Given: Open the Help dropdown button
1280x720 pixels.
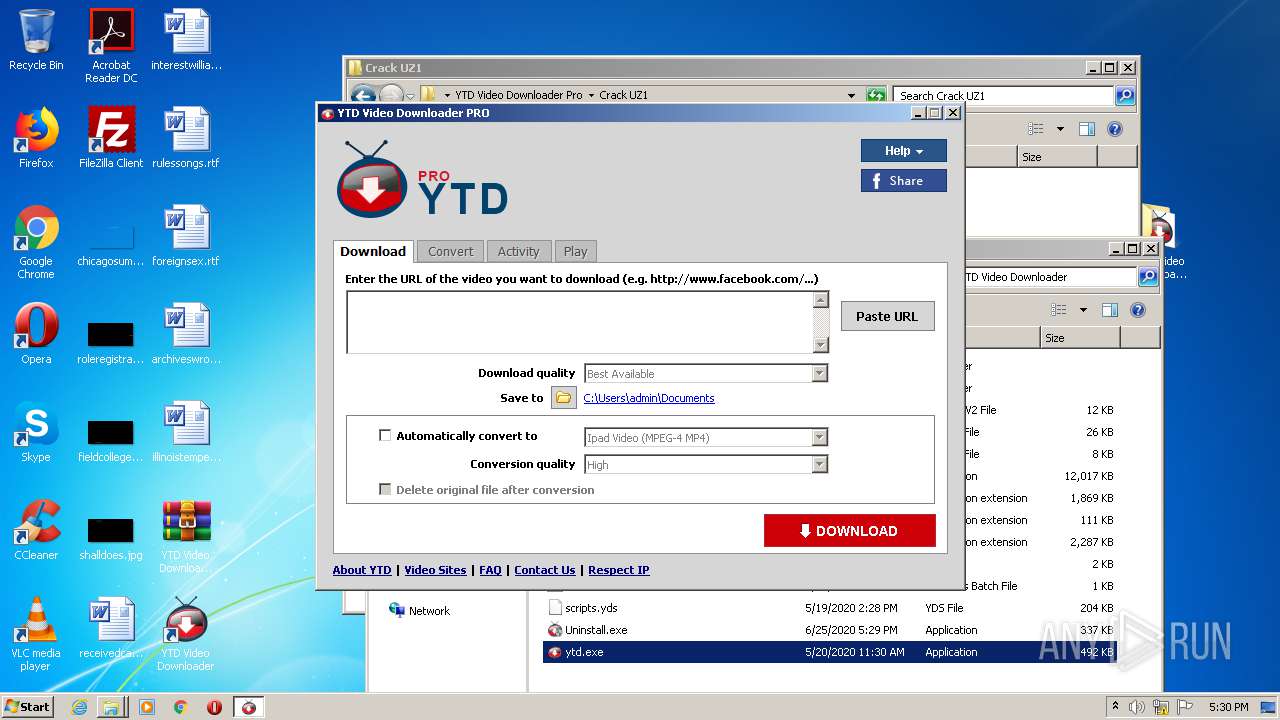Looking at the screenshot, I should pos(904,151).
